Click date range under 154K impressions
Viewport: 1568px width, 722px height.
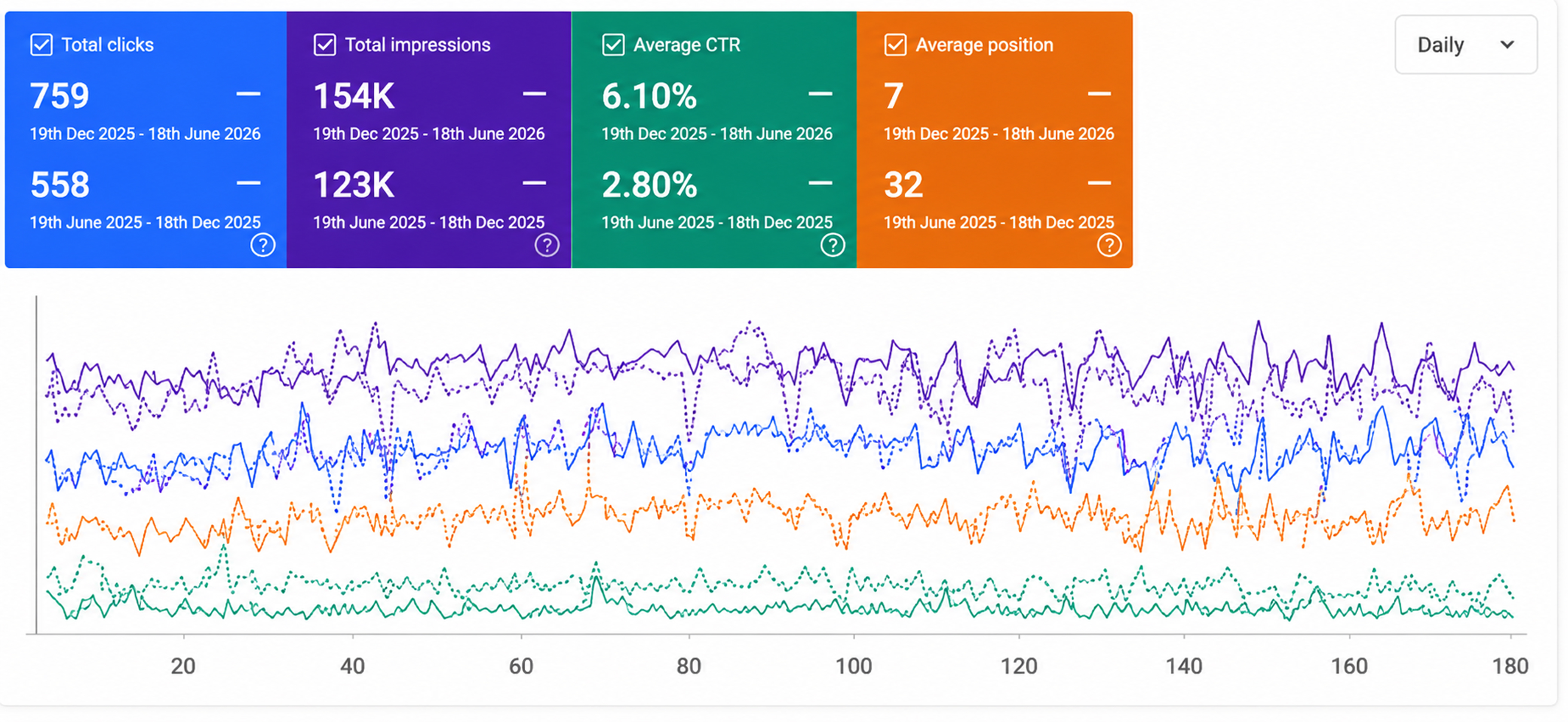(429, 134)
